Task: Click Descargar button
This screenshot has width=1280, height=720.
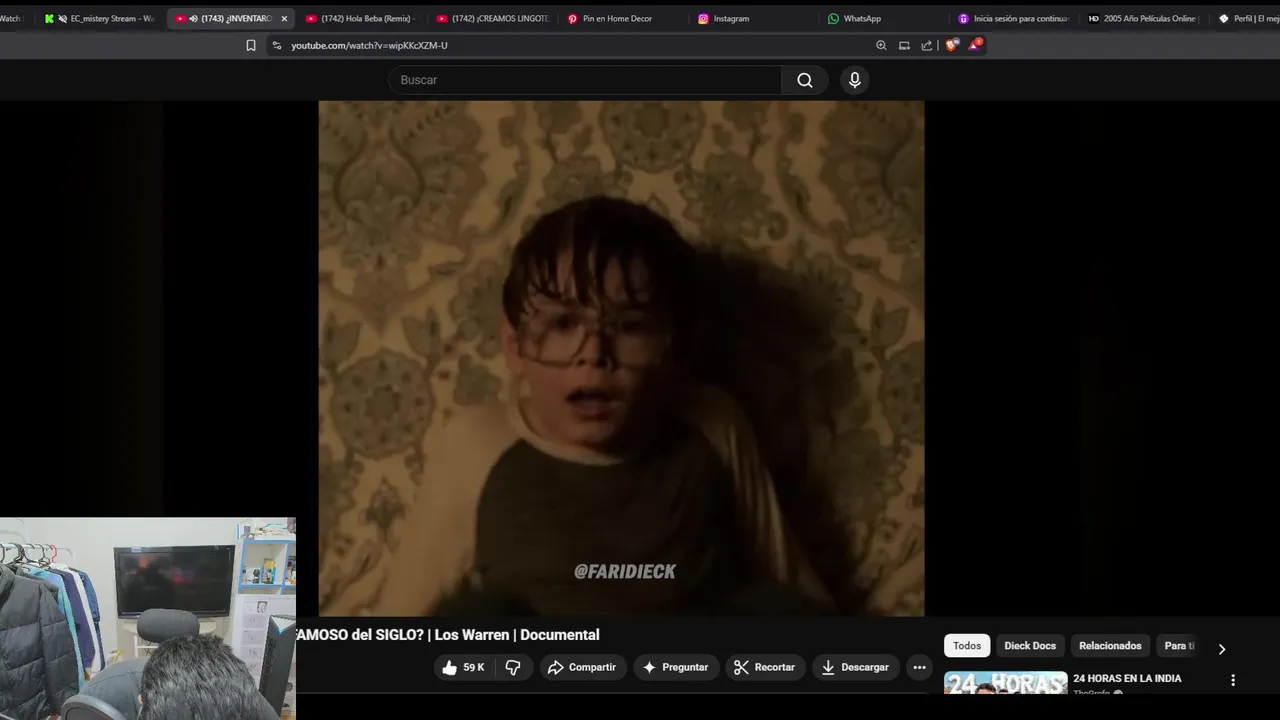Action: pos(855,667)
